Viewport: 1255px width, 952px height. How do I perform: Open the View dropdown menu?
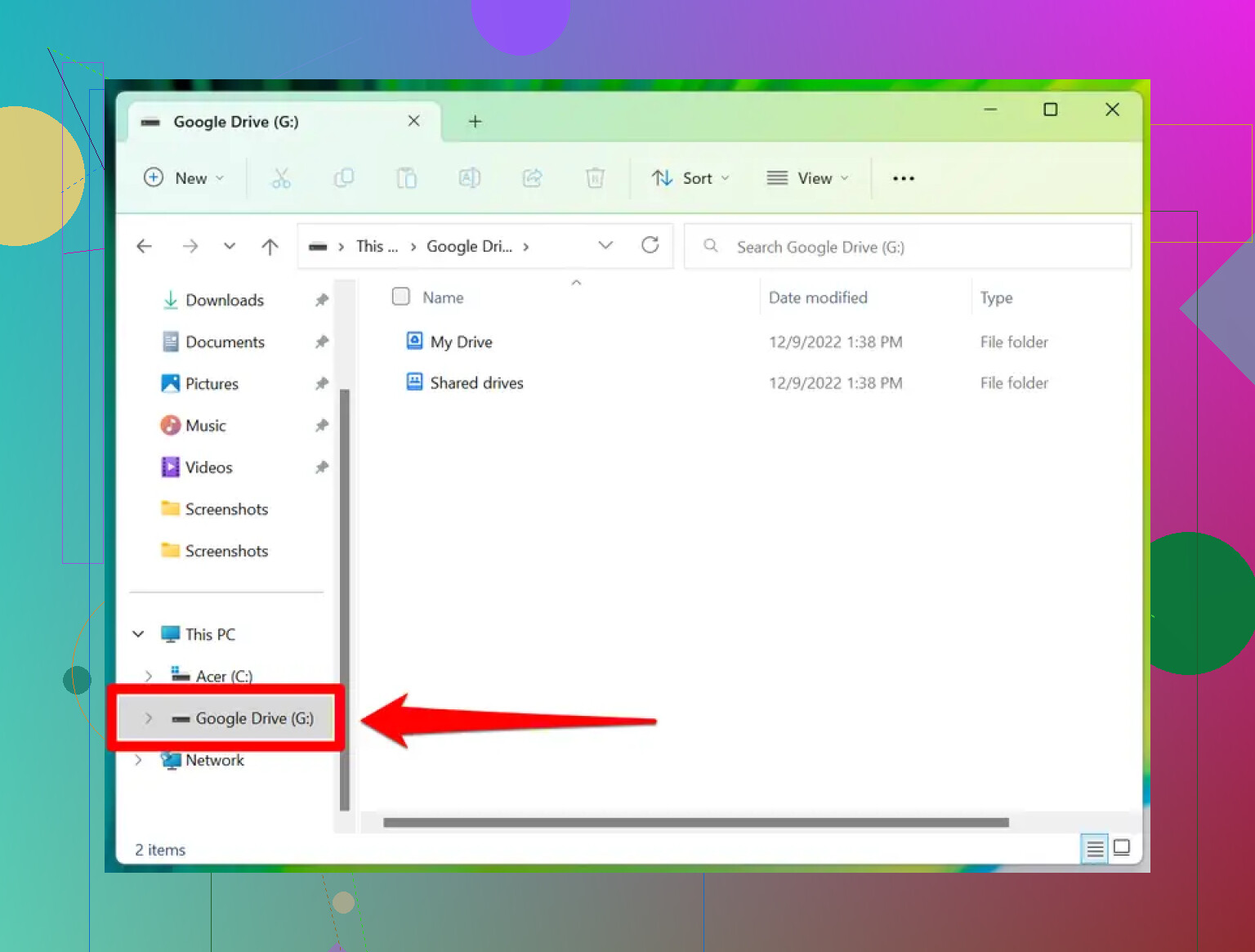coord(808,178)
